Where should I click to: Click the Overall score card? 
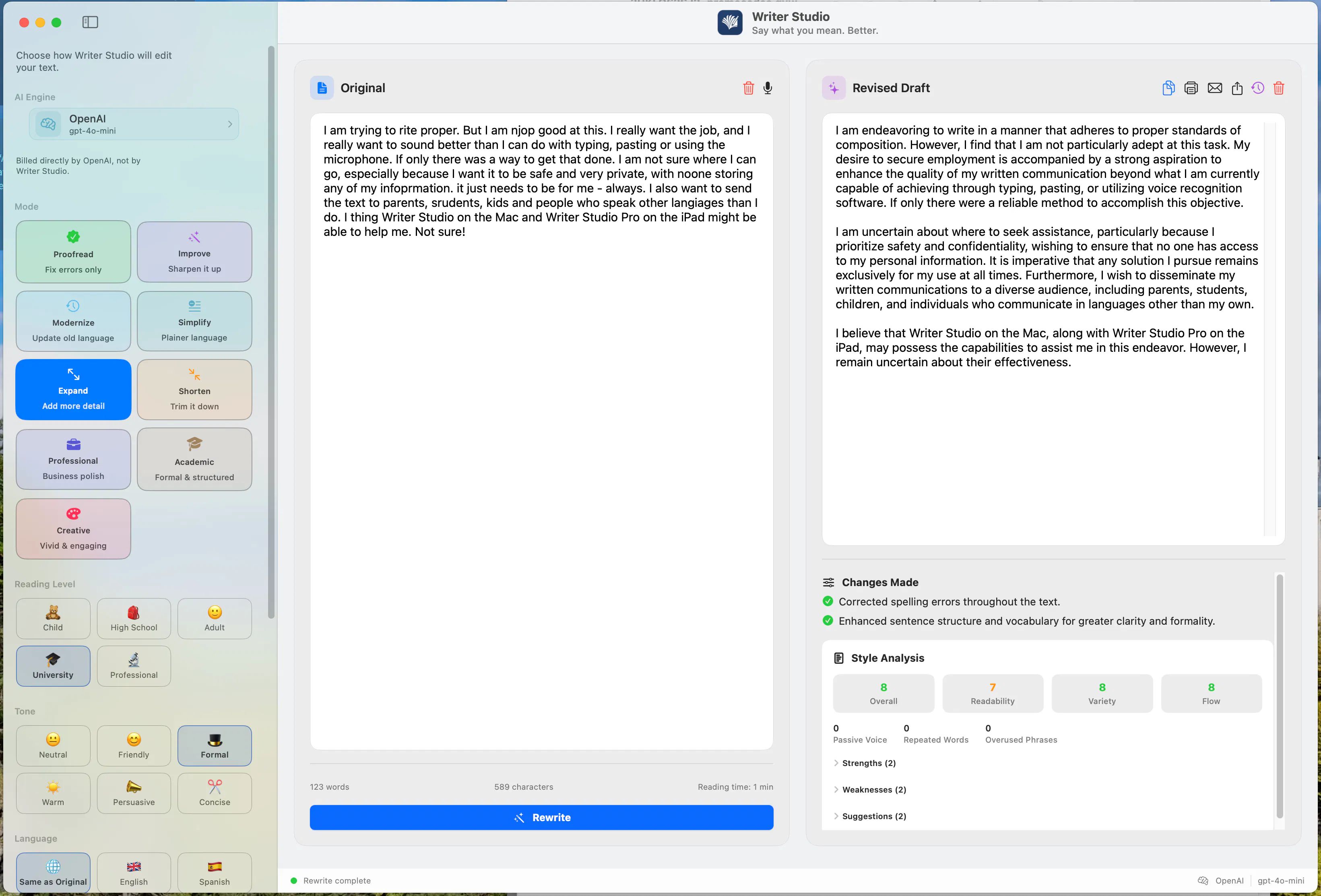(883, 694)
